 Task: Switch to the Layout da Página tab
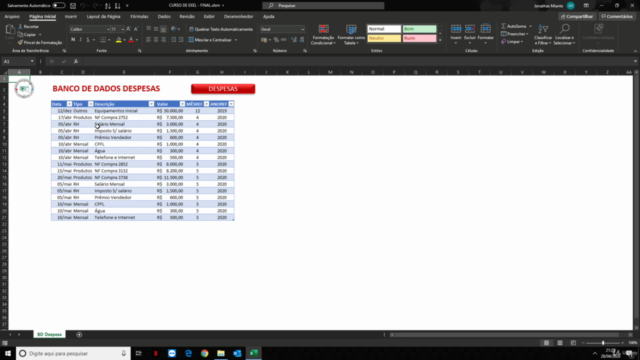103,16
